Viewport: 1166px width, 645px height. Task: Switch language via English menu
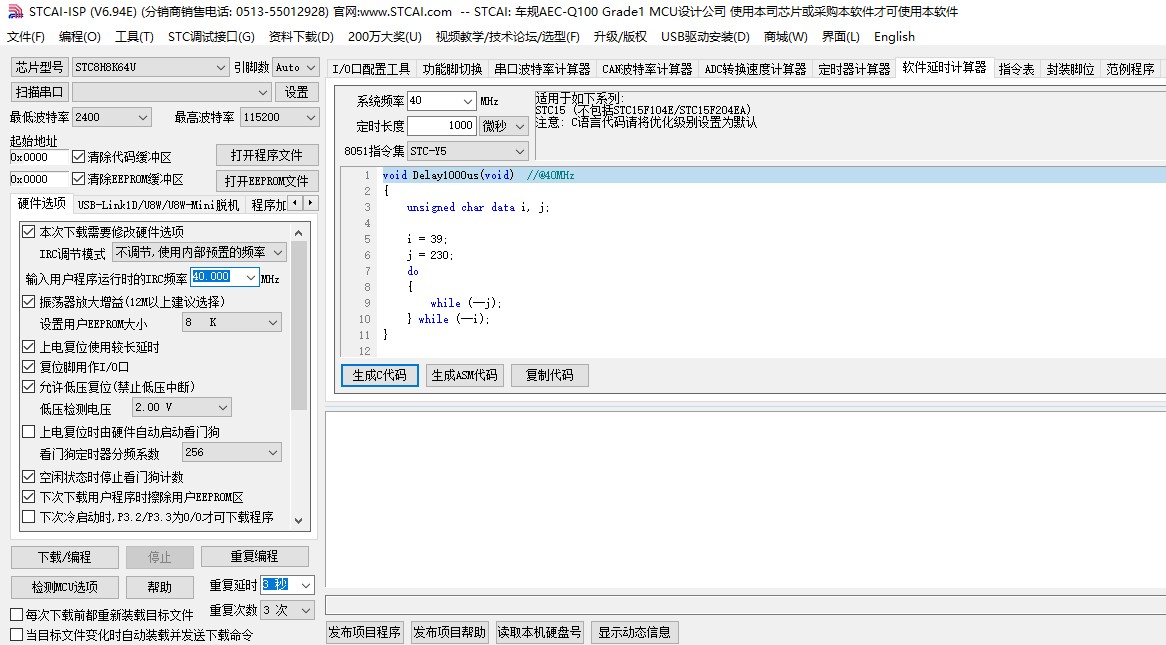[x=895, y=36]
